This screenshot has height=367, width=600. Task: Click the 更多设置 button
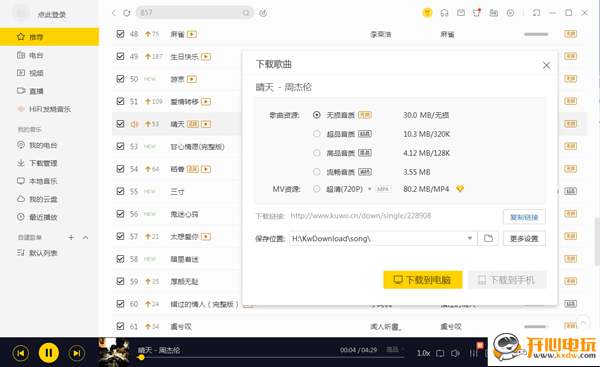coord(524,238)
